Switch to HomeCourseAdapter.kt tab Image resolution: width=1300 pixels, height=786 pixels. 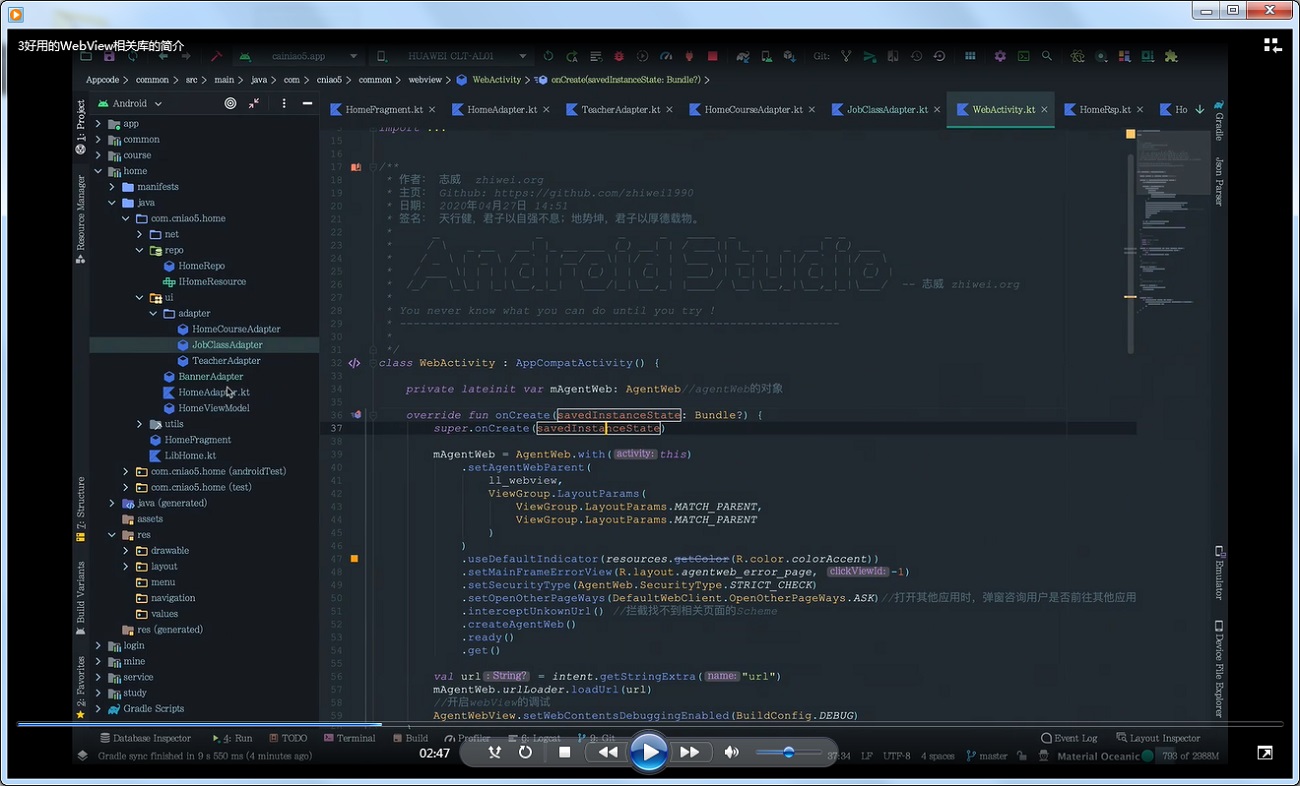coord(752,109)
